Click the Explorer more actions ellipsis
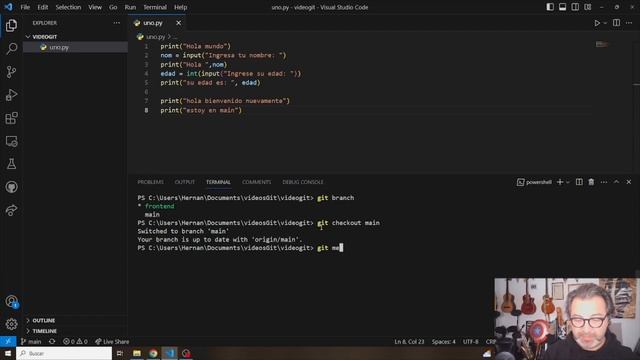 [x=117, y=23]
